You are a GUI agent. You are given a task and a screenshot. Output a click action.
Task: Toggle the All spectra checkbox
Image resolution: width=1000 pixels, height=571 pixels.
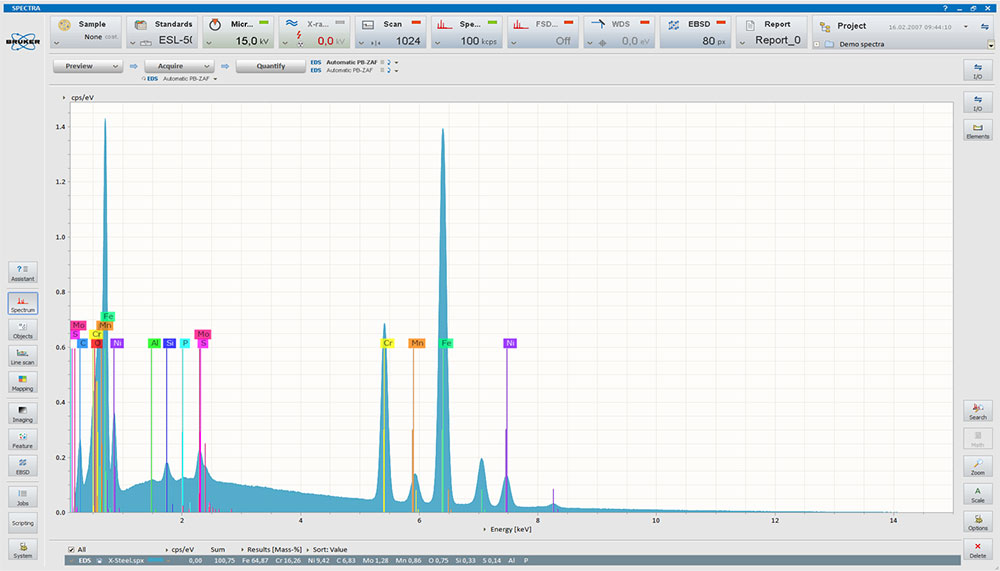70,549
